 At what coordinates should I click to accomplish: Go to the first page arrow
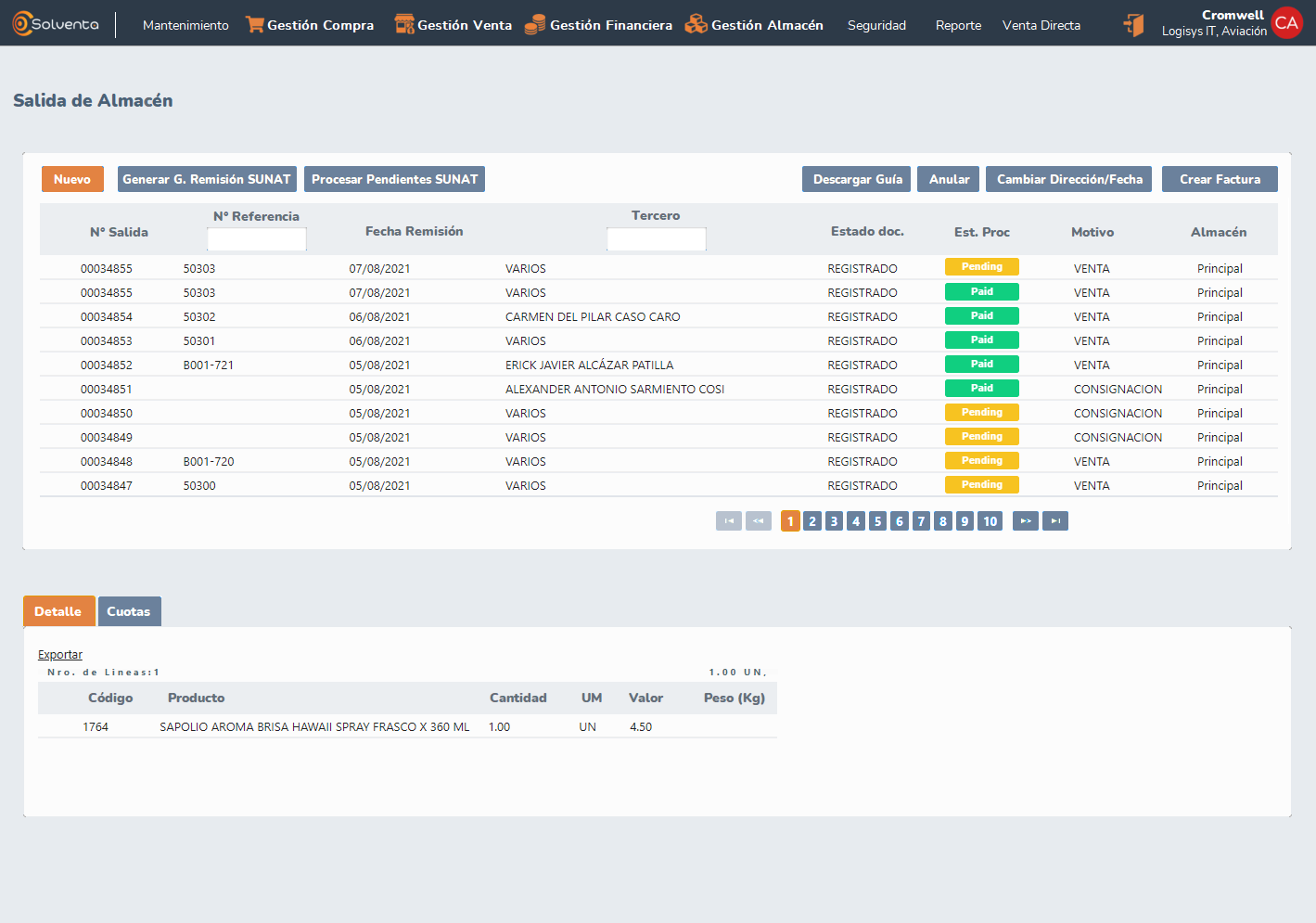pos(728,521)
